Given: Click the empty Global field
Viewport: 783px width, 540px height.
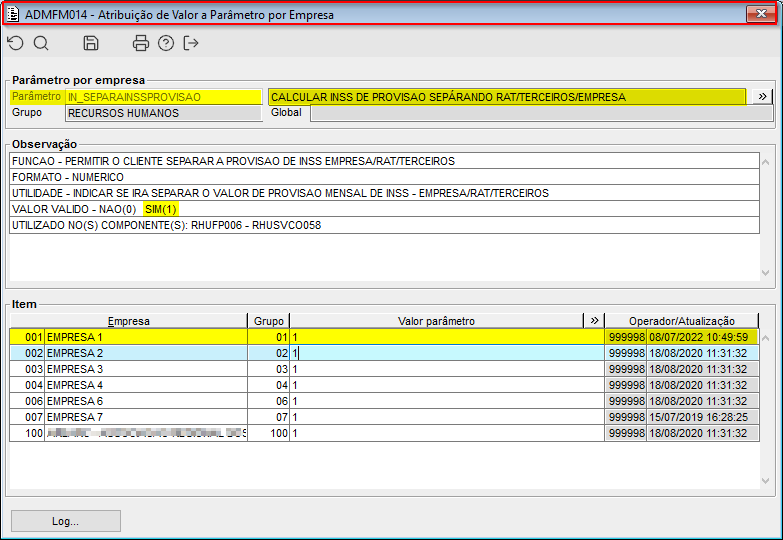Looking at the screenshot, I should coord(541,113).
